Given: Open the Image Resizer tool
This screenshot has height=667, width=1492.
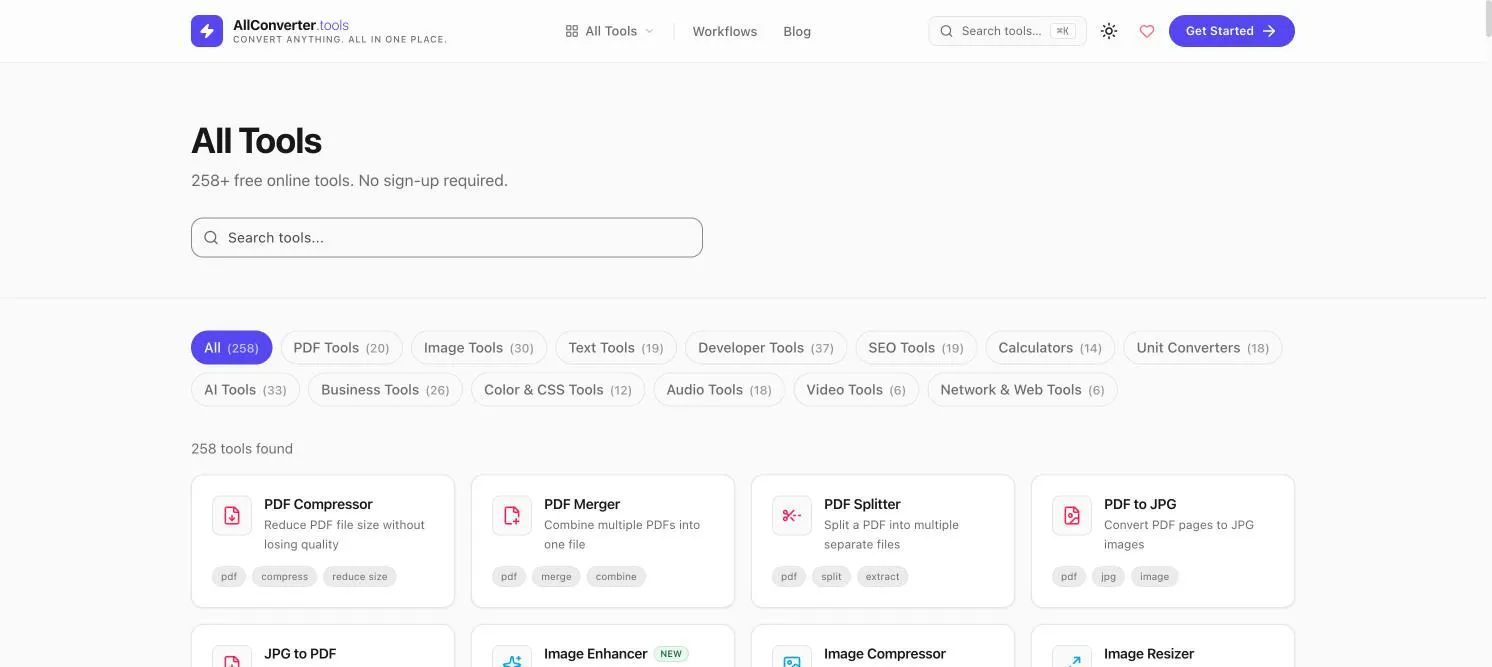Looking at the screenshot, I should 1149,654.
